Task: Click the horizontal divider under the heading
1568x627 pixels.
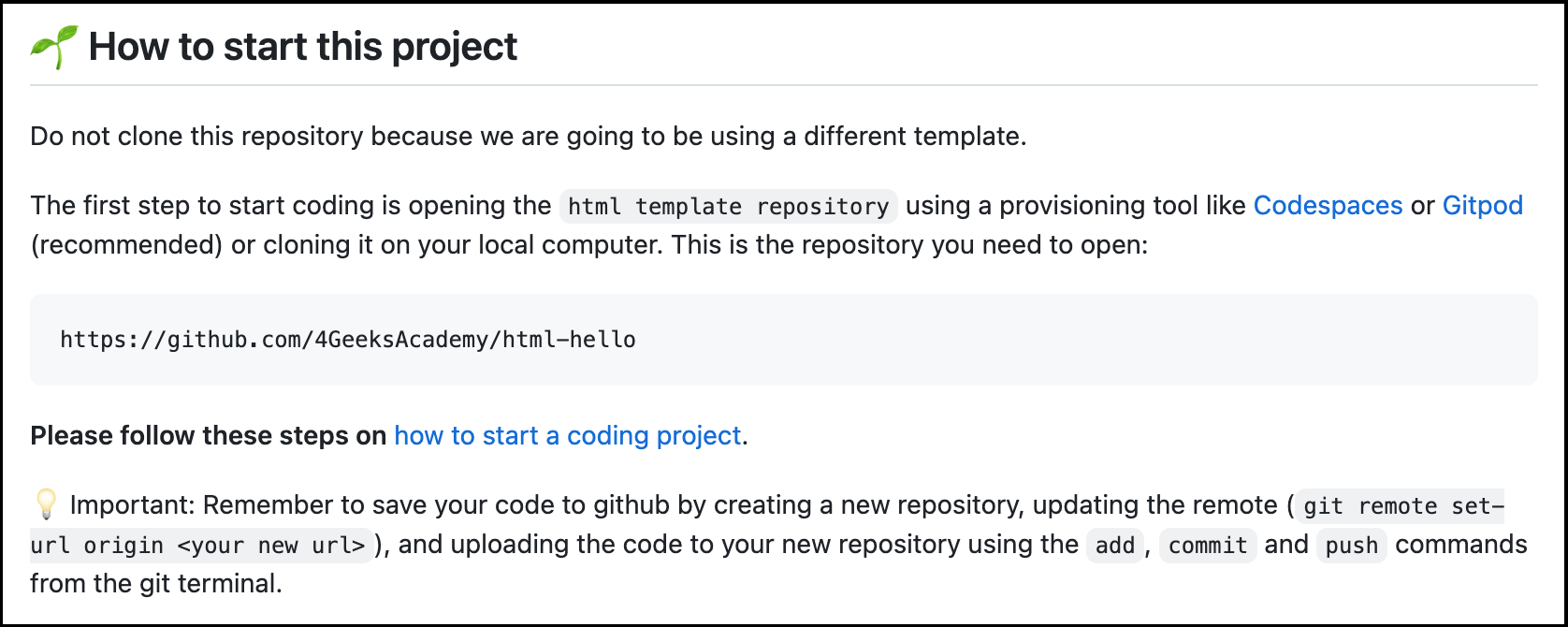Action: tap(784, 85)
